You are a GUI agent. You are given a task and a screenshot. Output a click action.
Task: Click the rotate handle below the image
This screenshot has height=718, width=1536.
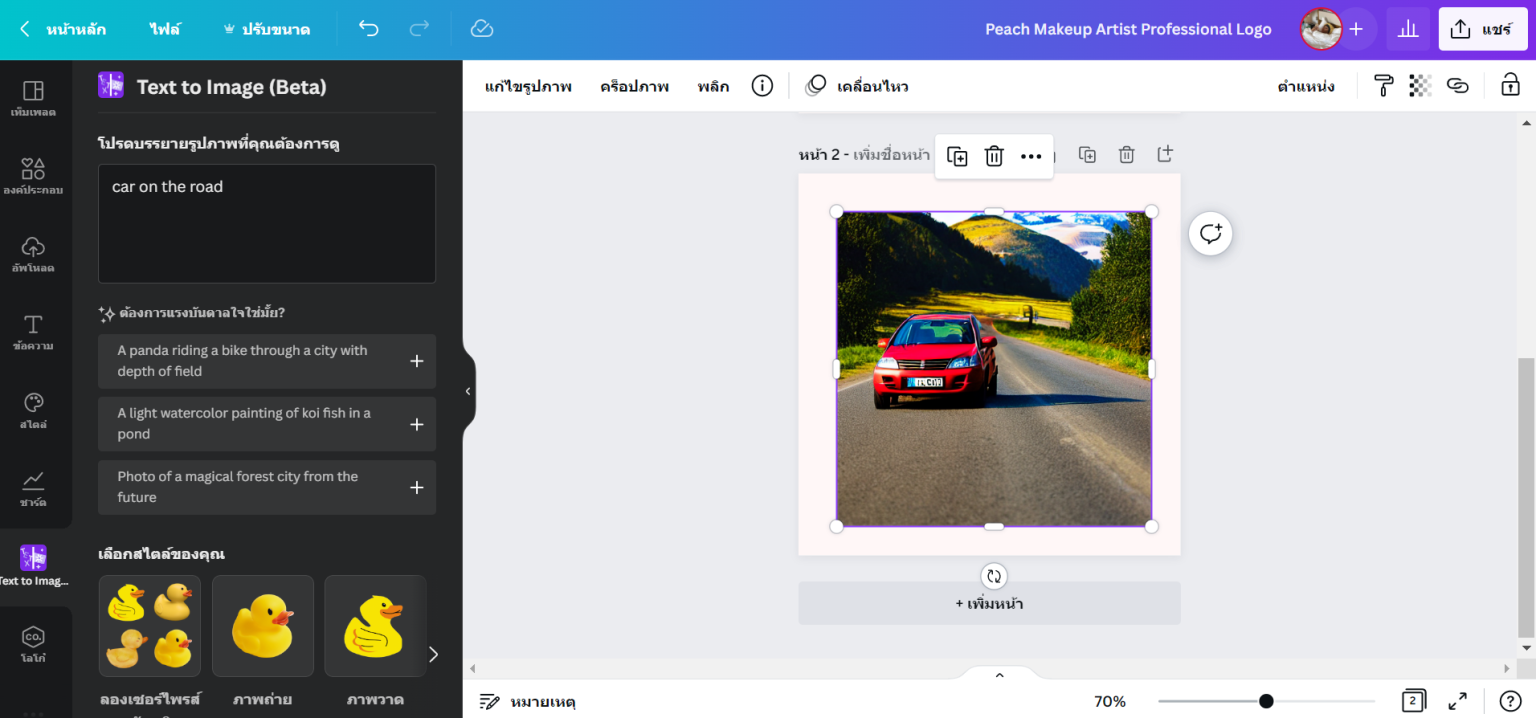click(993, 576)
